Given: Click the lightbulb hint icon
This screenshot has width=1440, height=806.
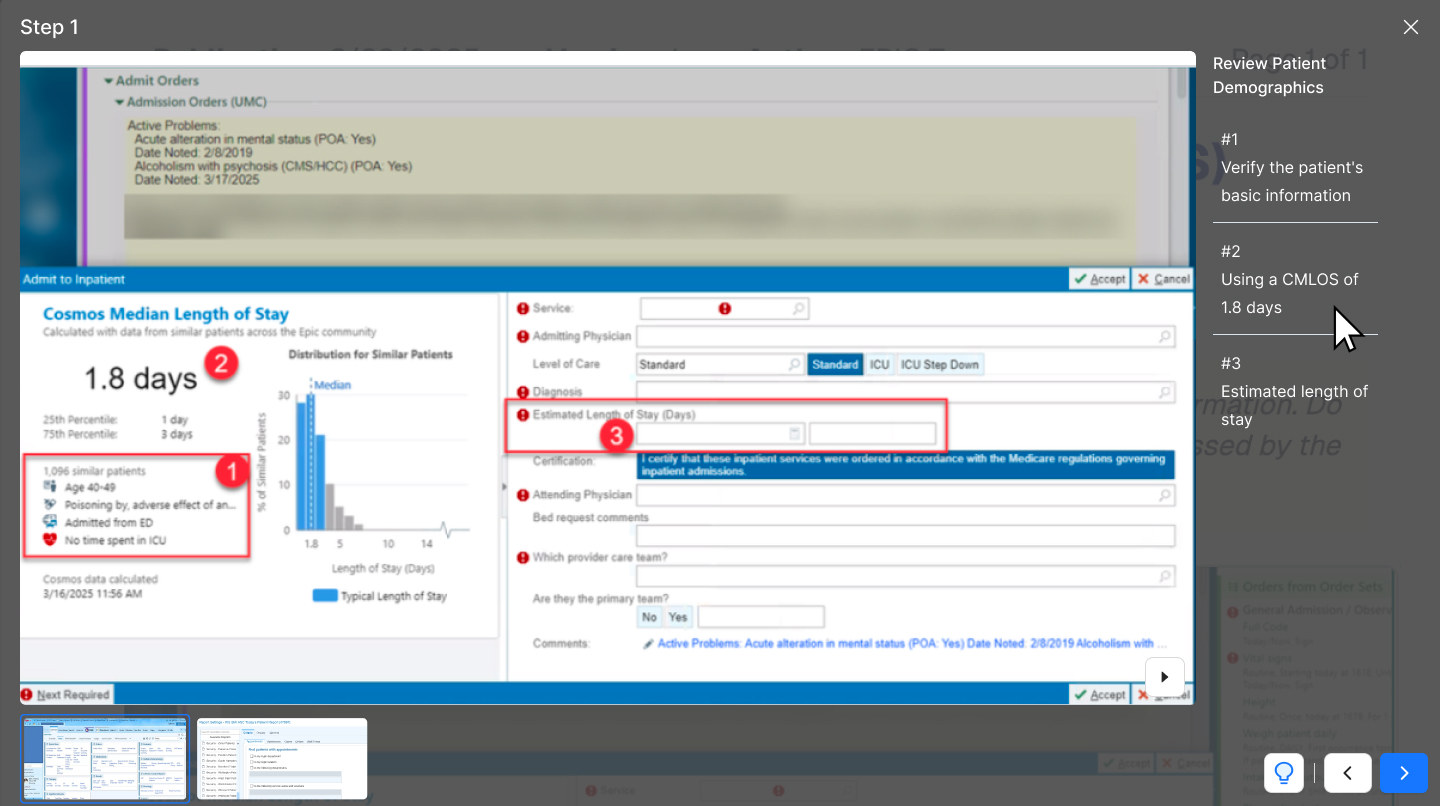Looking at the screenshot, I should (1284, 773).
